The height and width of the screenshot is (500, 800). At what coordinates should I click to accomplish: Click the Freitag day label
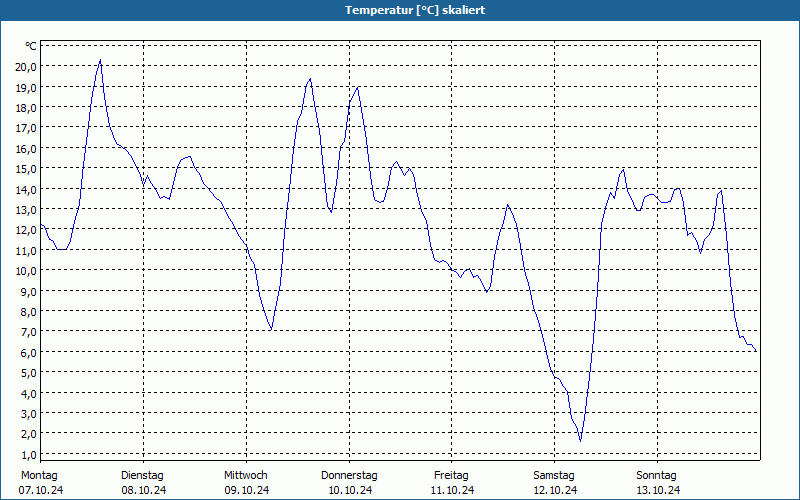pyautogui.click(x=452, y=476)
